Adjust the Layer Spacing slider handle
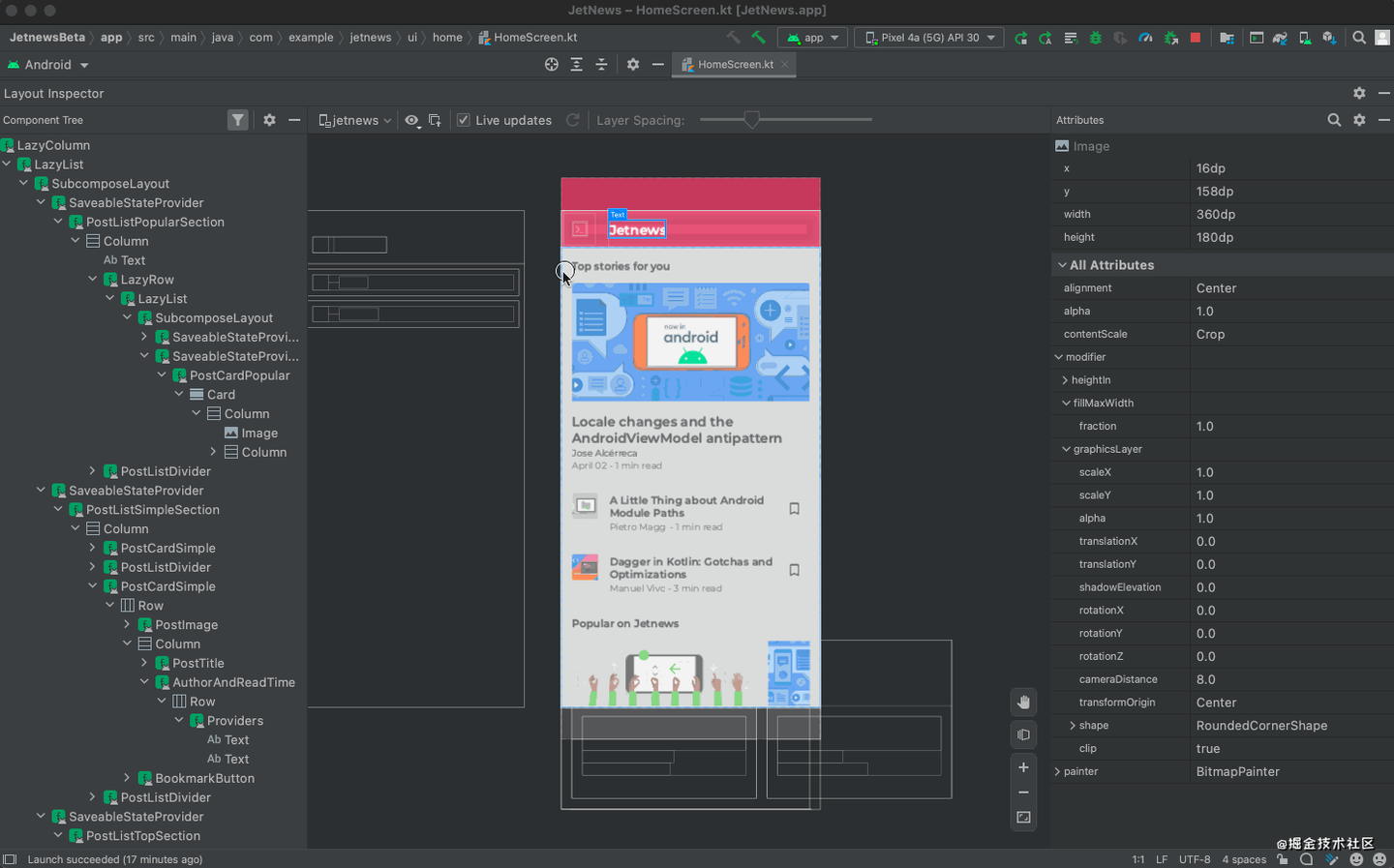Viewport: 1394px width, 868px height. 751,120
